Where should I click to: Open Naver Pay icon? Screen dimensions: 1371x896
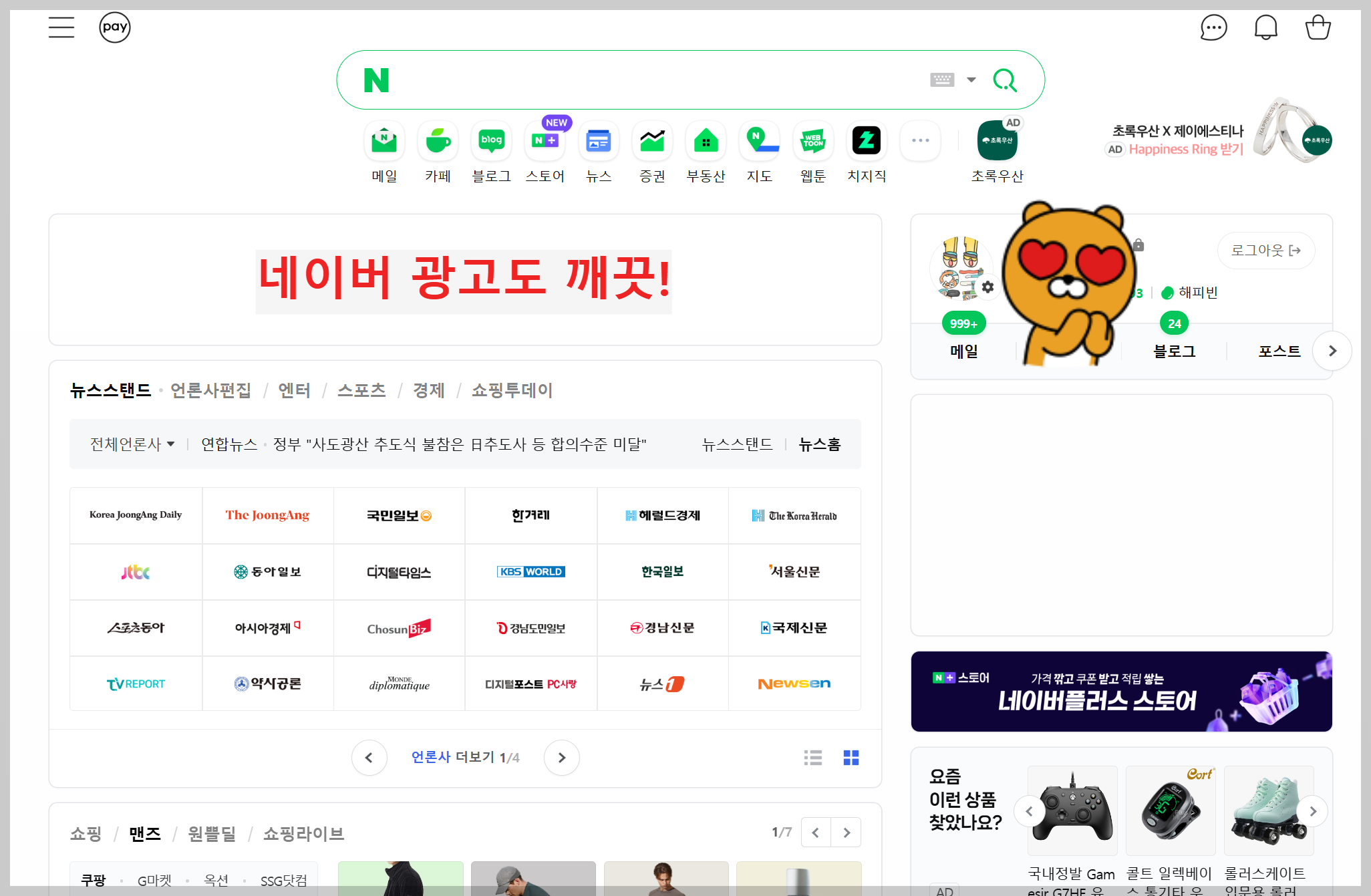pos(115,27)
